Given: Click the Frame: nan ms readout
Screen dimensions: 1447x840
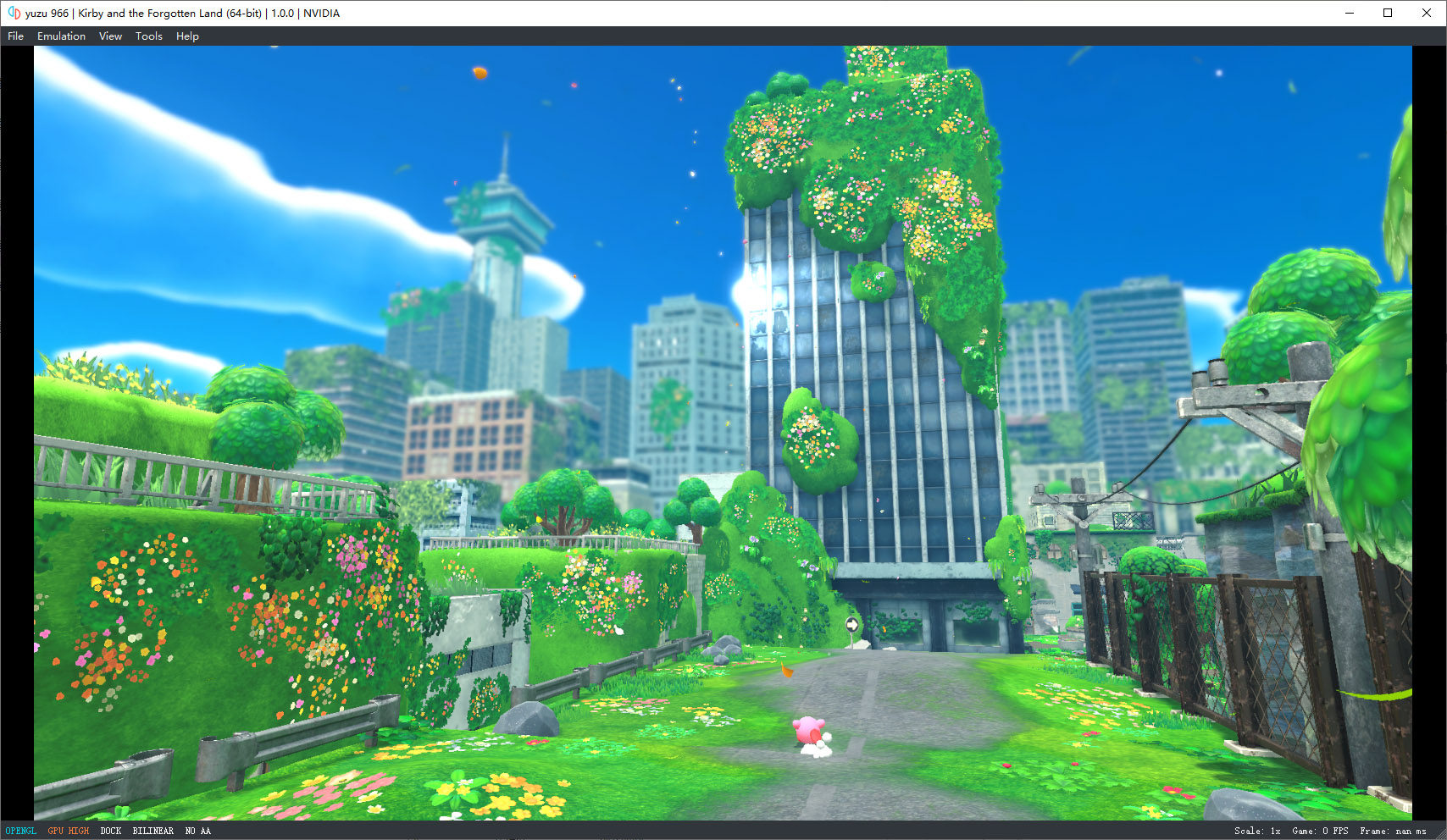Looking at the screenshot, I should [x=1393, y=831].
